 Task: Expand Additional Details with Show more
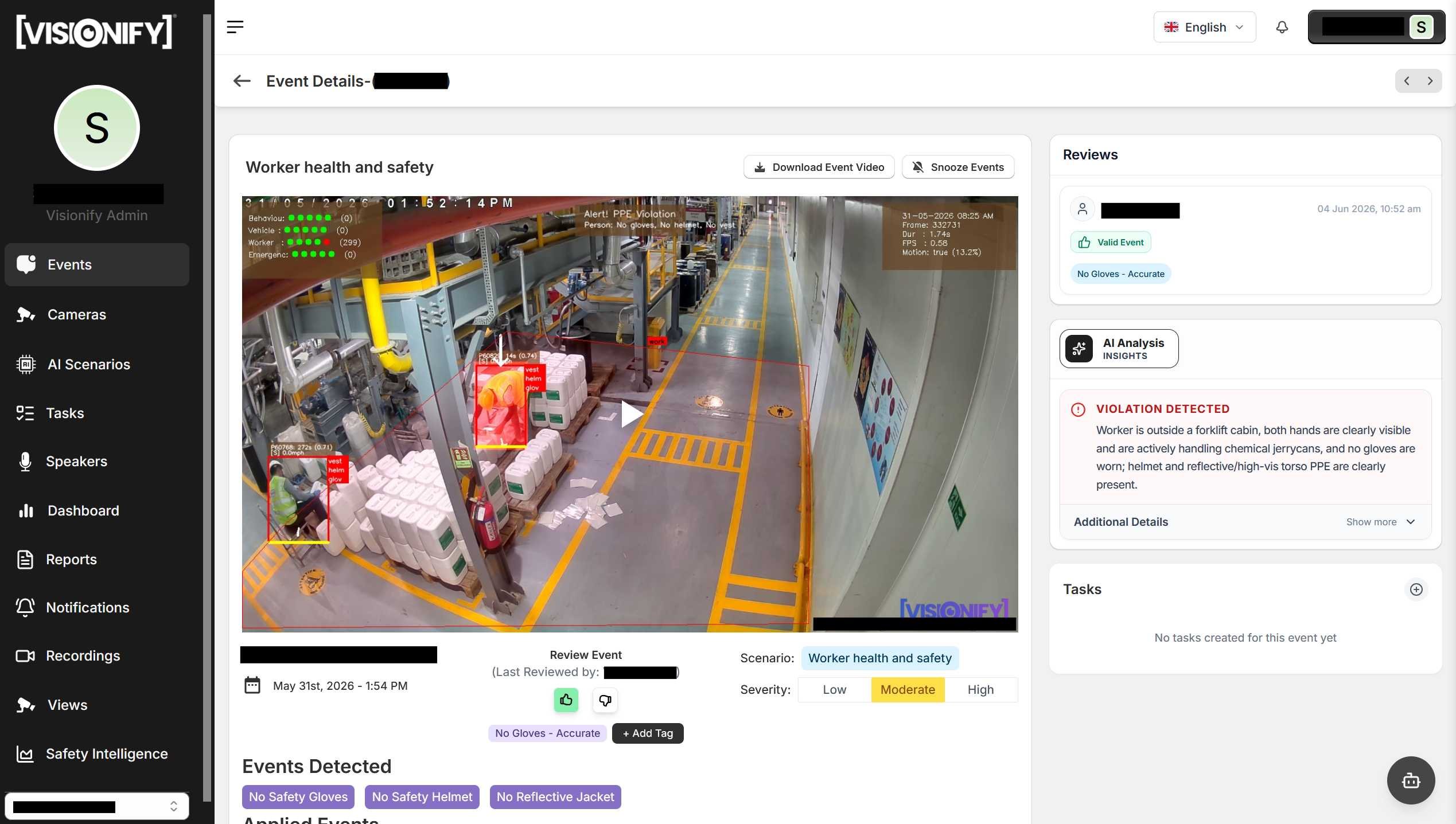pyautogui.click(x=1380, y=522)
